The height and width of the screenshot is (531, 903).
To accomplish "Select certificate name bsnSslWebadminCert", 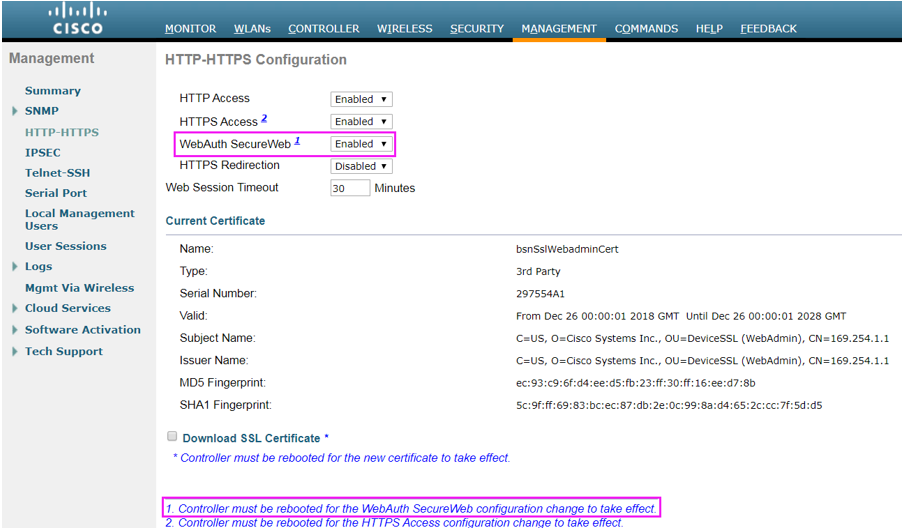I will 567,249.
